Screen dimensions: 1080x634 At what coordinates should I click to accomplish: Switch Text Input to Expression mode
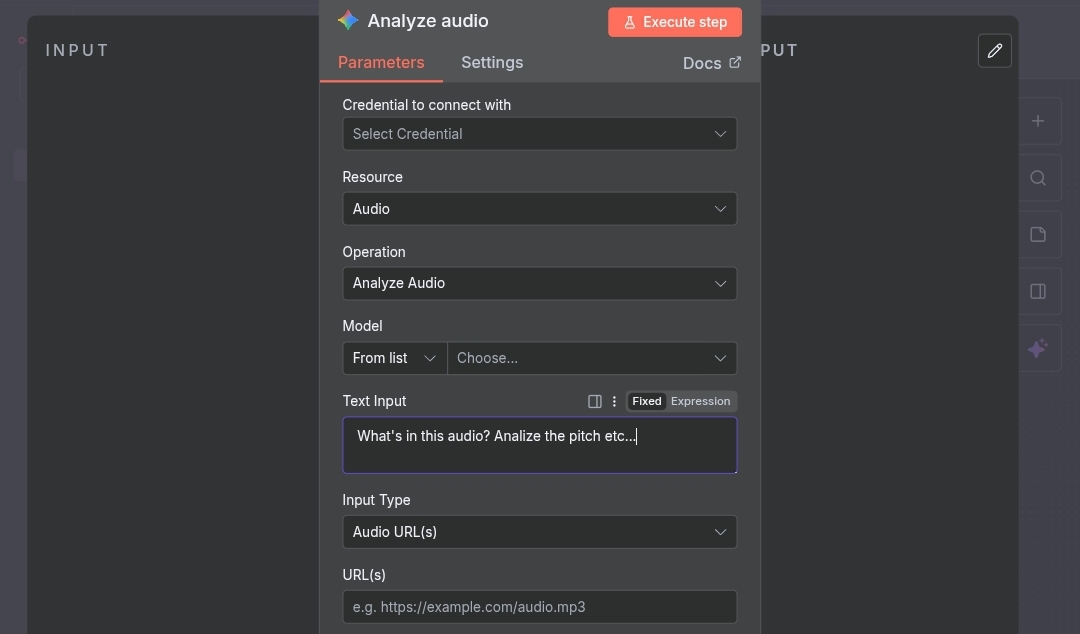pyautogui.click(x=700, y=401)
